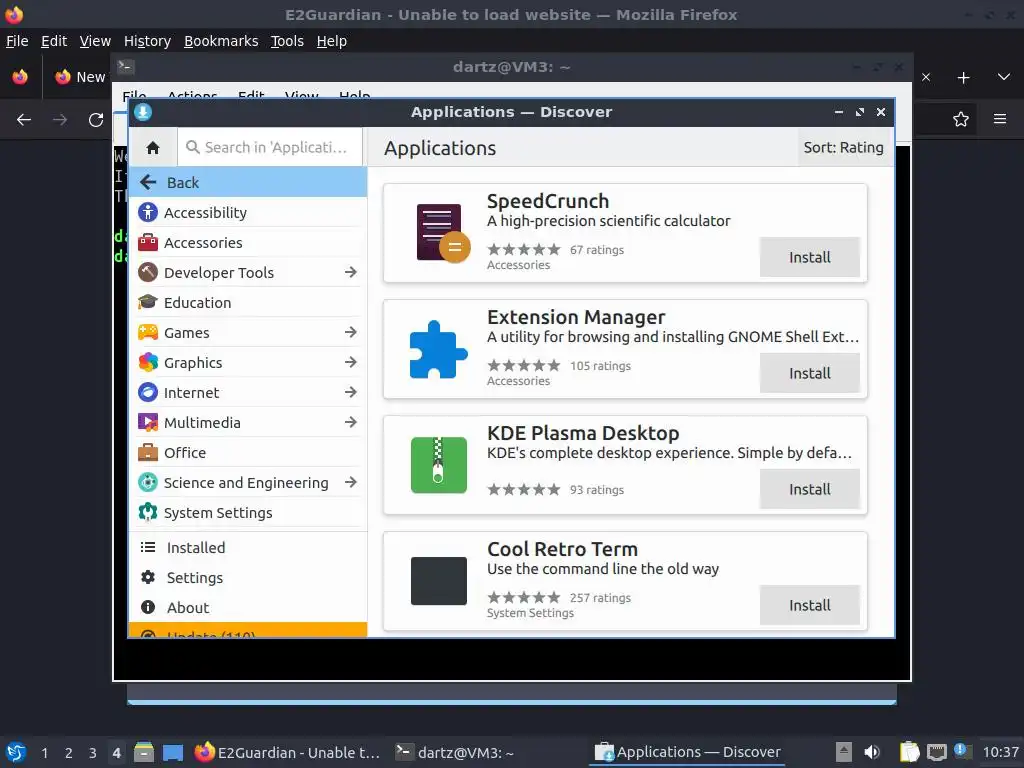Screen dimensions: 1024x768
Task: Switch to virtual desktop 3
Action: [x=93, y=753]
